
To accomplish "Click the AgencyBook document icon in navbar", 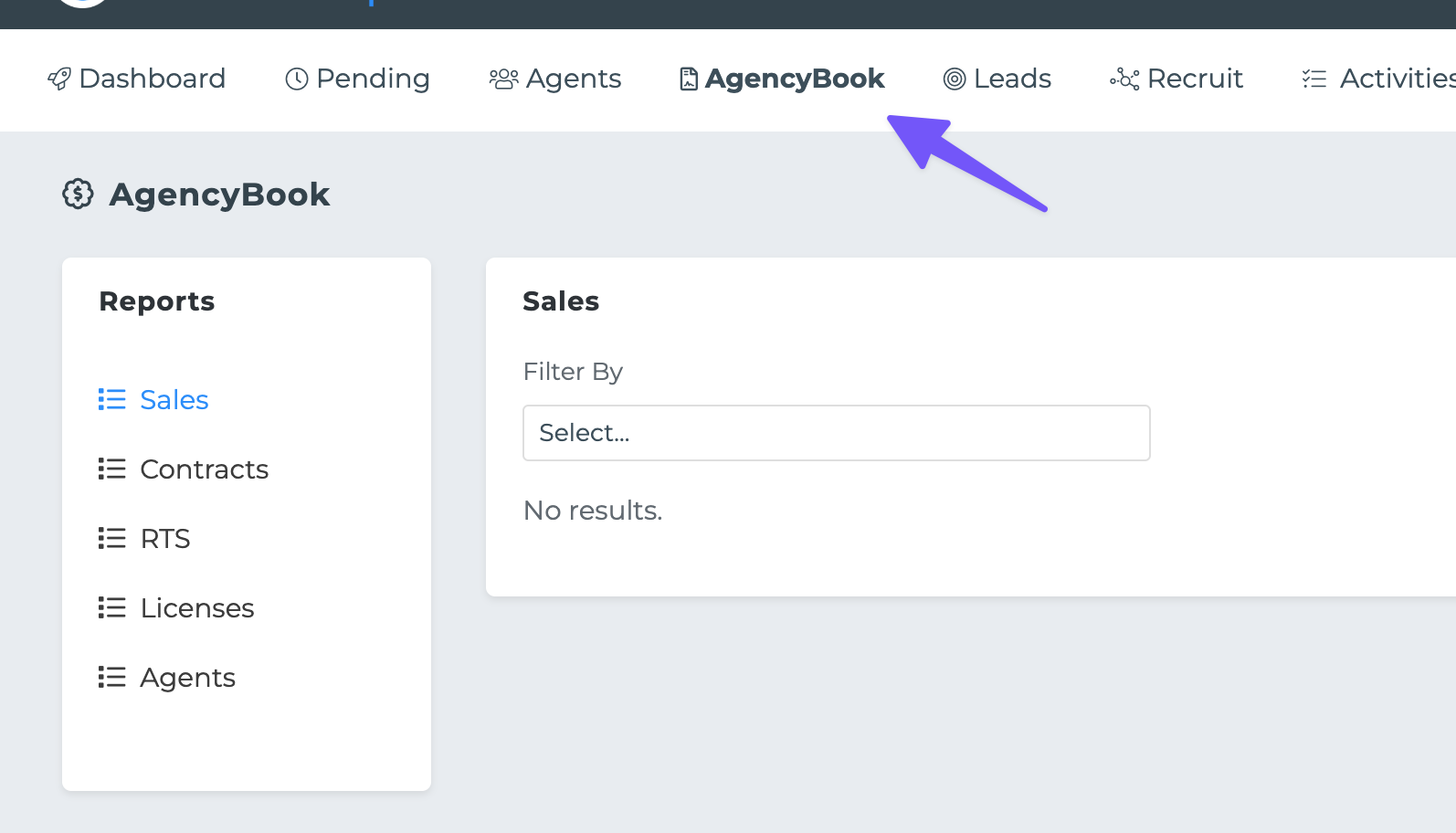I will coord(689,79).
